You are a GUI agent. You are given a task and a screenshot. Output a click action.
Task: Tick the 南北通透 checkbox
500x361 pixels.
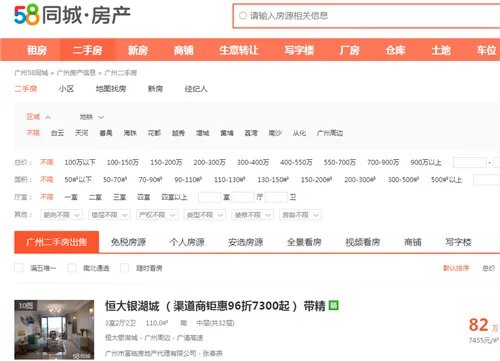point(71,268)
